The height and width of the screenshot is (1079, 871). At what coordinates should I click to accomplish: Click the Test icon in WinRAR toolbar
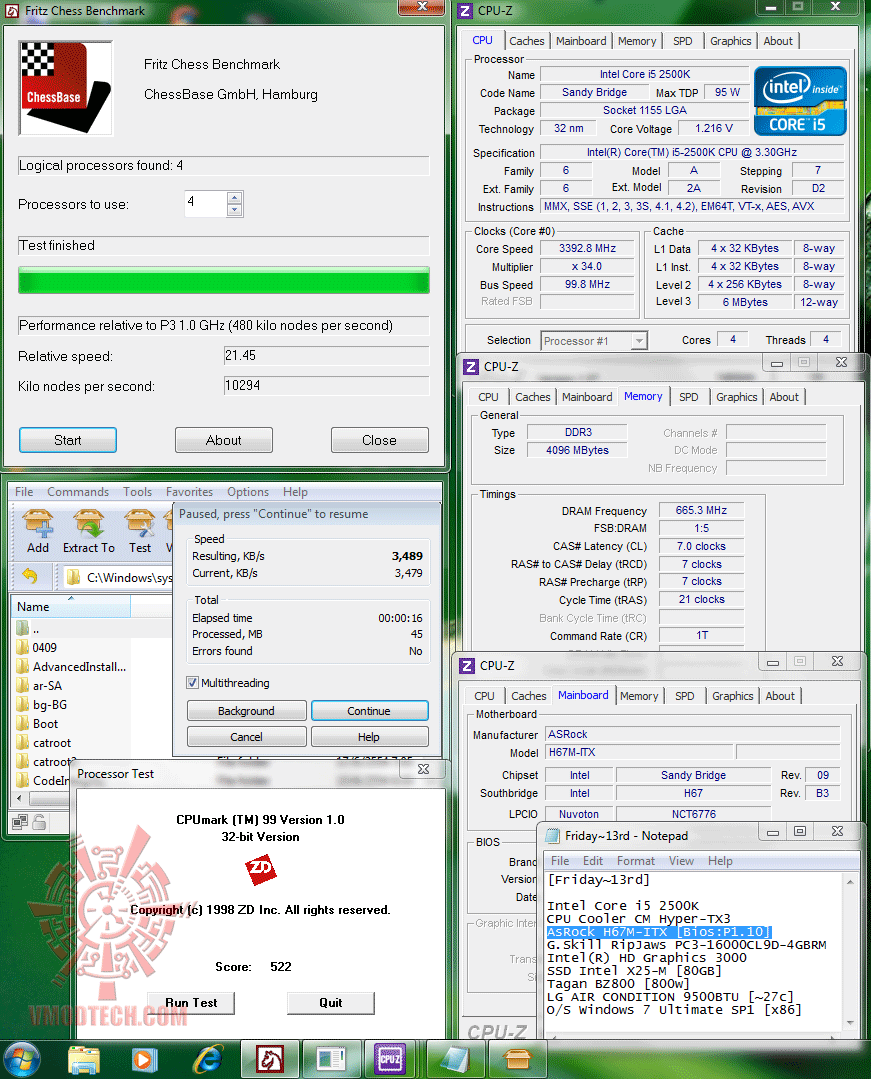140,531
